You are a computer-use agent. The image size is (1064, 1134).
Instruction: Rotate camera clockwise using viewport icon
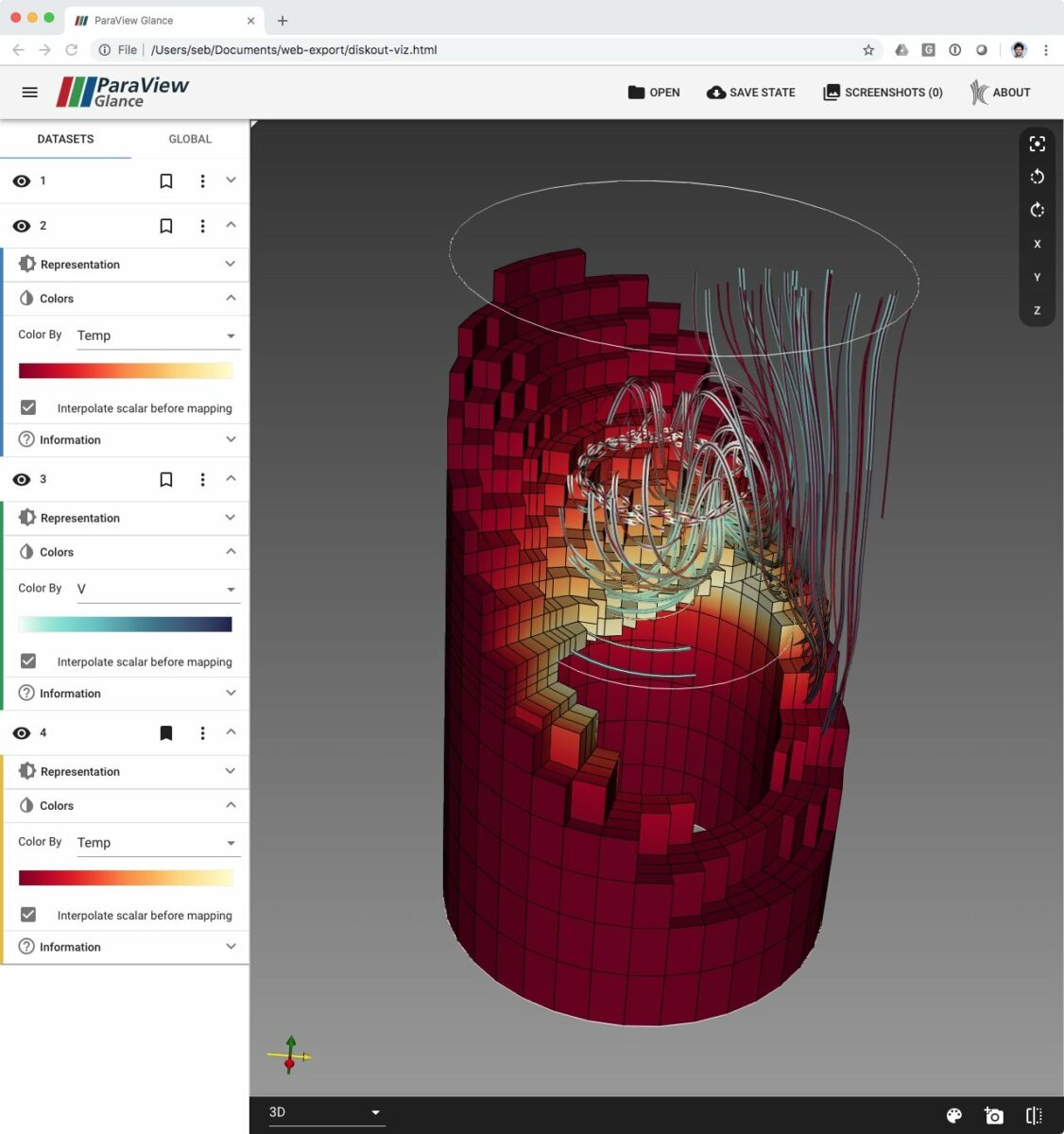click(1037, 210)
